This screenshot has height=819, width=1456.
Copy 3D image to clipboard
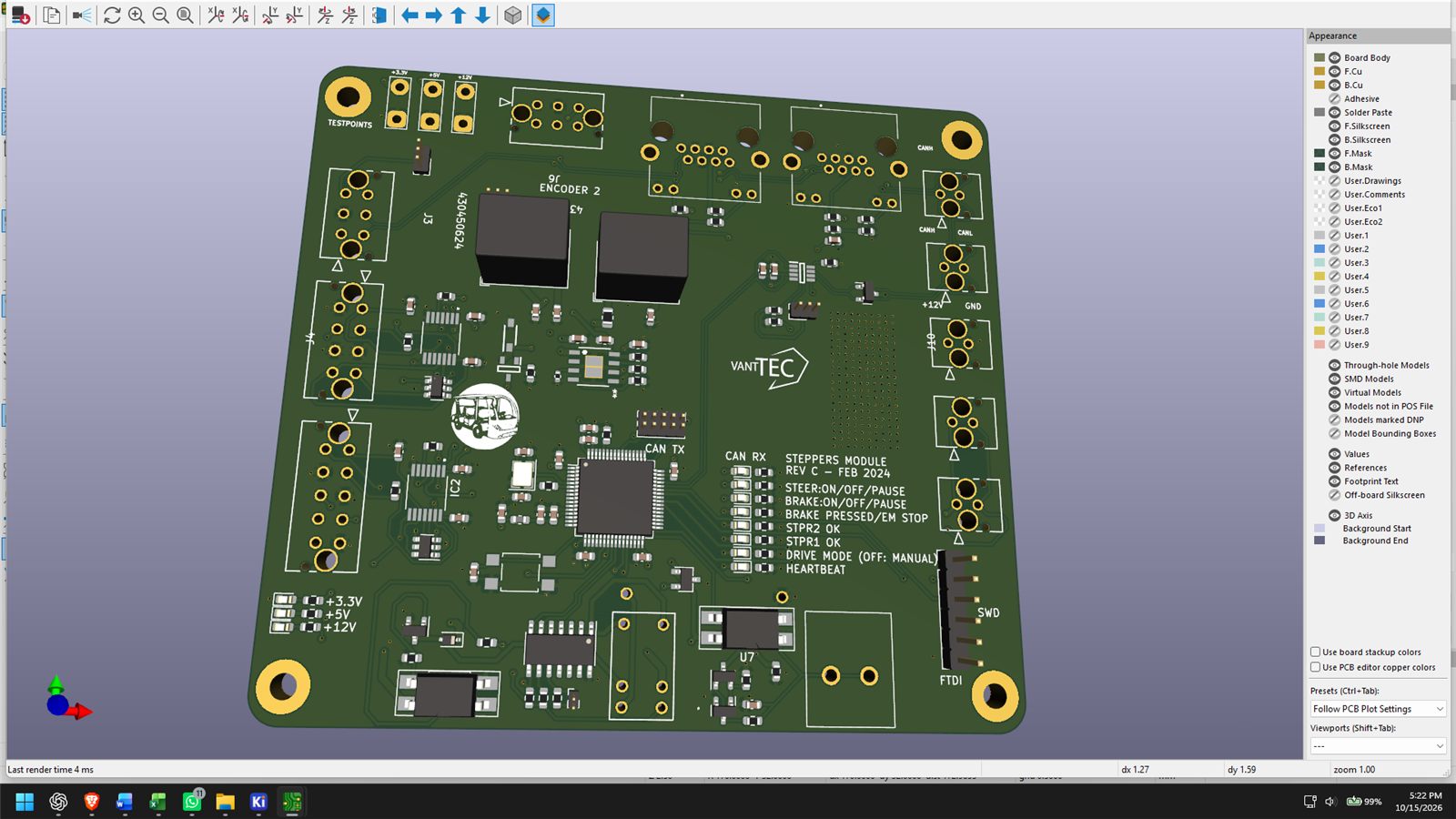pos(52,15)
